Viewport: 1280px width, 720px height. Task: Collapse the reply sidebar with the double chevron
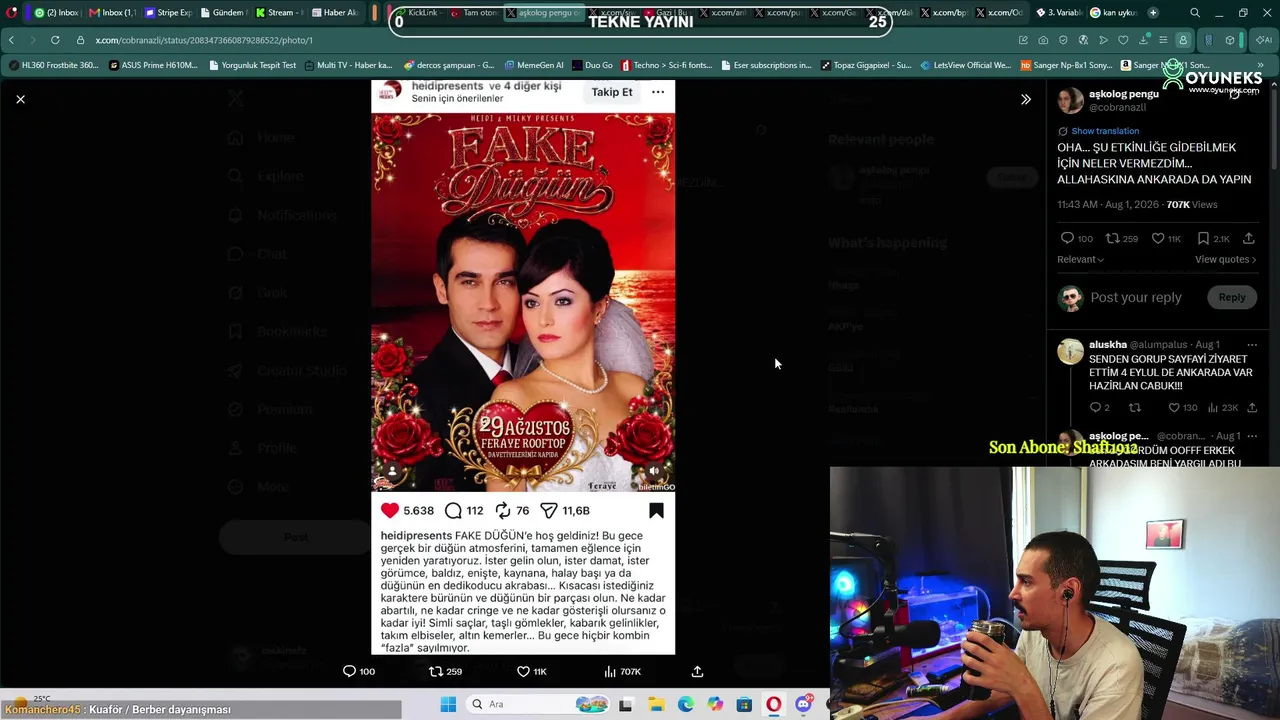coord(1025,99)
